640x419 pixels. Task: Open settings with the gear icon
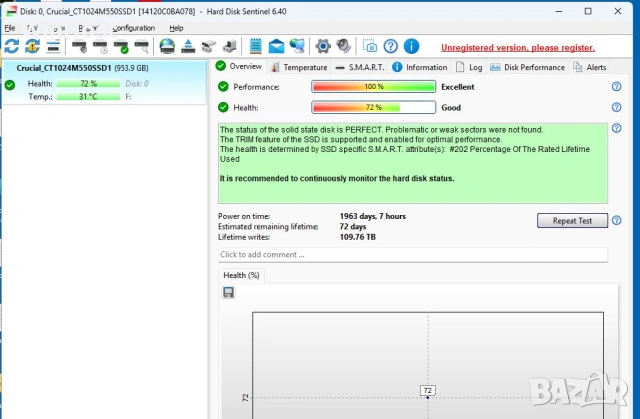[323, 46]
